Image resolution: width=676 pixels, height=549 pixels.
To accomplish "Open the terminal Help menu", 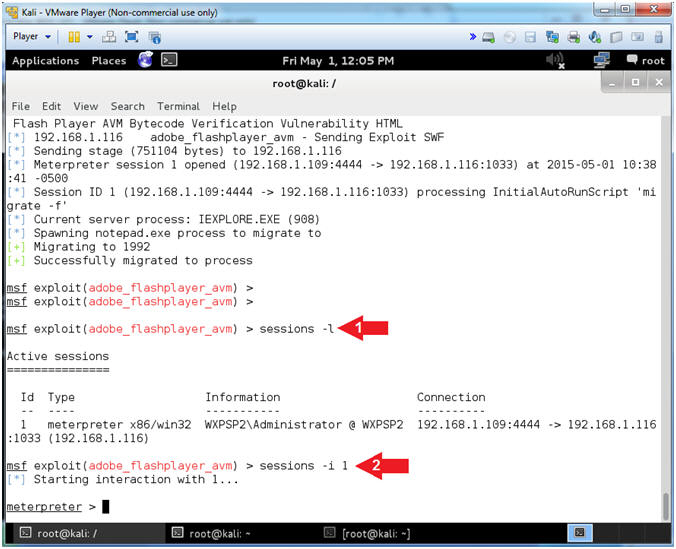I will [224, 106].
